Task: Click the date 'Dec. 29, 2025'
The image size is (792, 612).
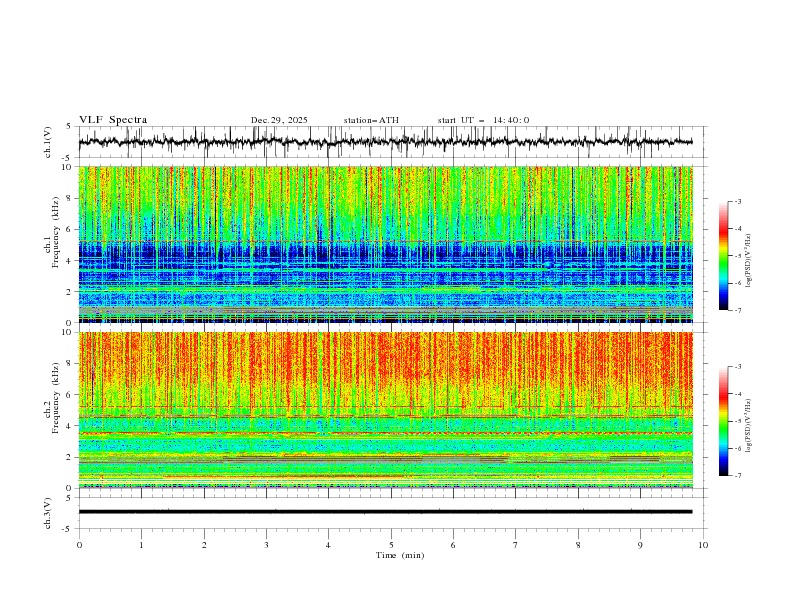Action: tap(279, 120)
